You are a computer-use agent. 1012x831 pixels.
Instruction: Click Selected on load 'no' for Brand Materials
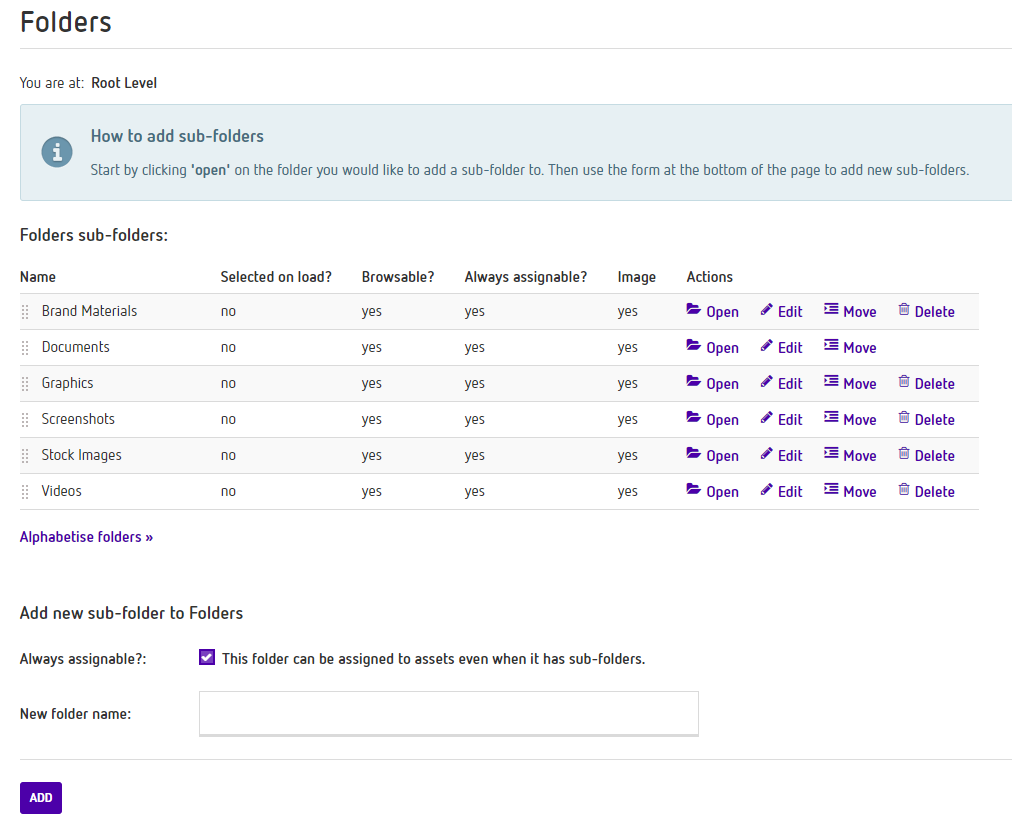[228, 312]
